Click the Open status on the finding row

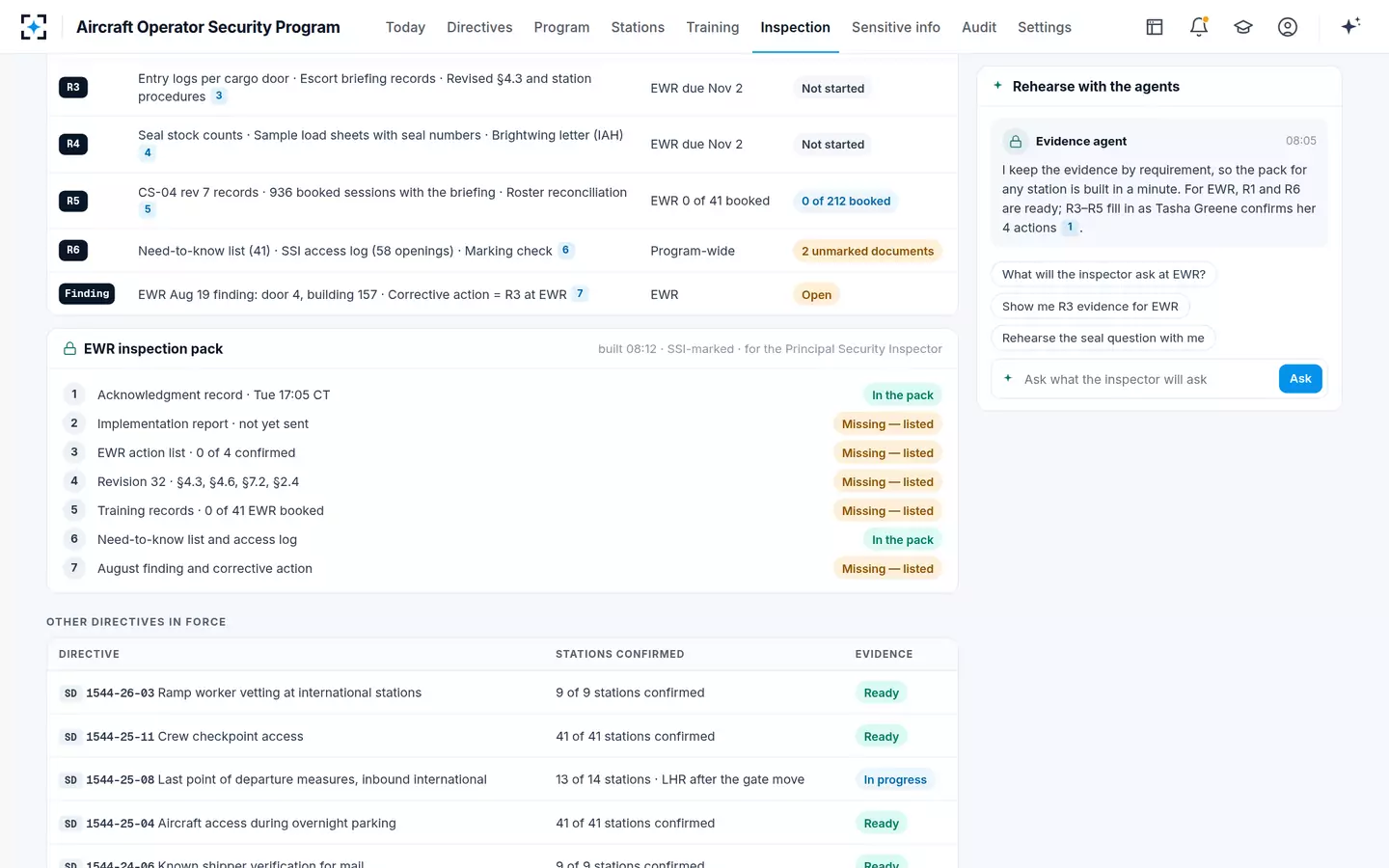[816, 295]
